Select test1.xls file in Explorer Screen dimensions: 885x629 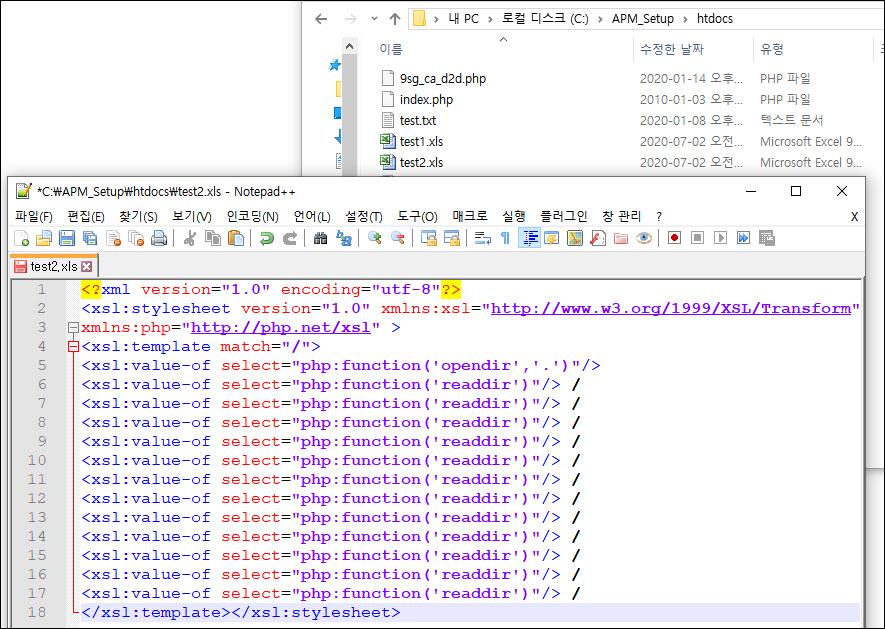[x=421, y=141]
